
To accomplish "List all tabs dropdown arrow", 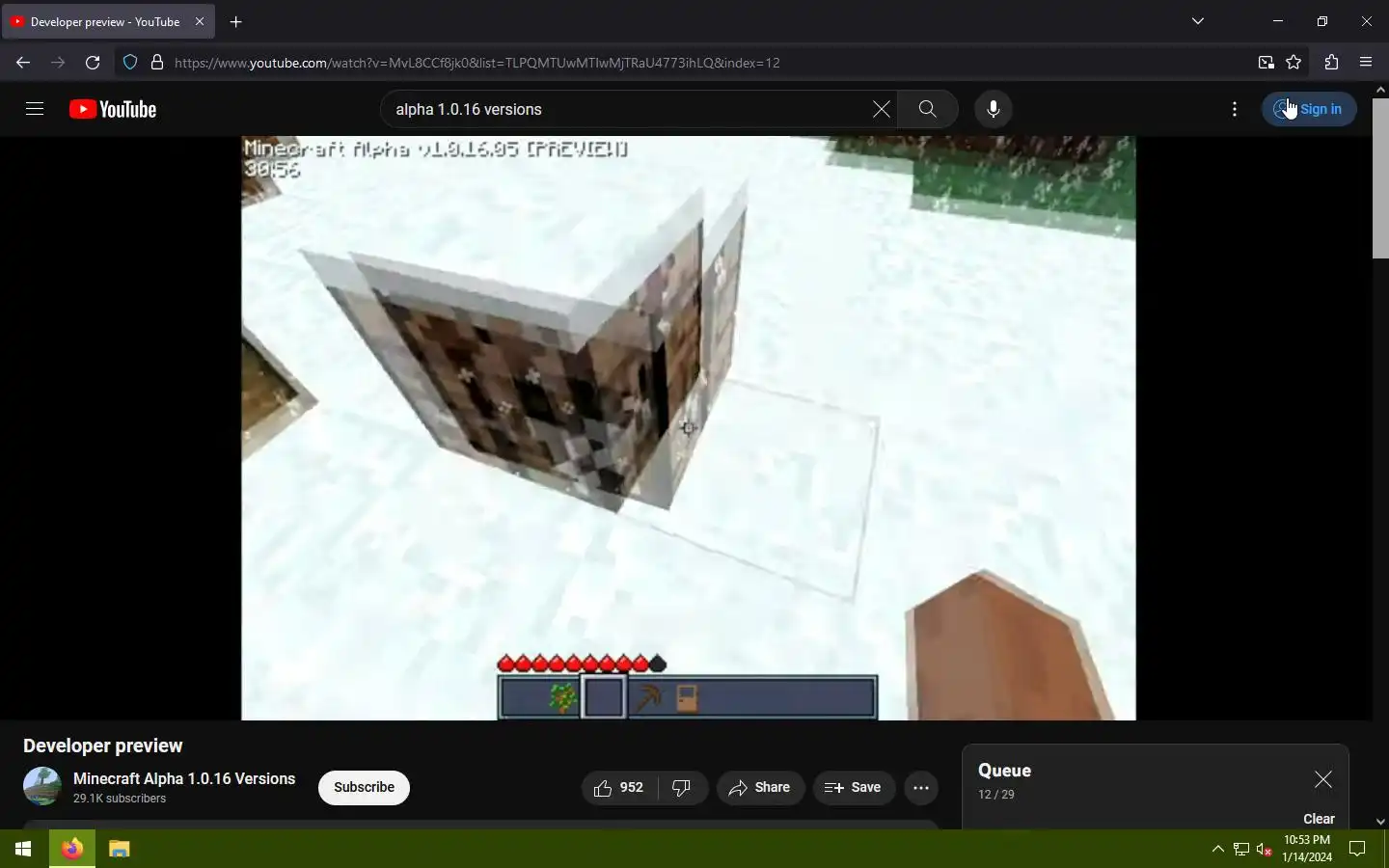I will 1198,21.
